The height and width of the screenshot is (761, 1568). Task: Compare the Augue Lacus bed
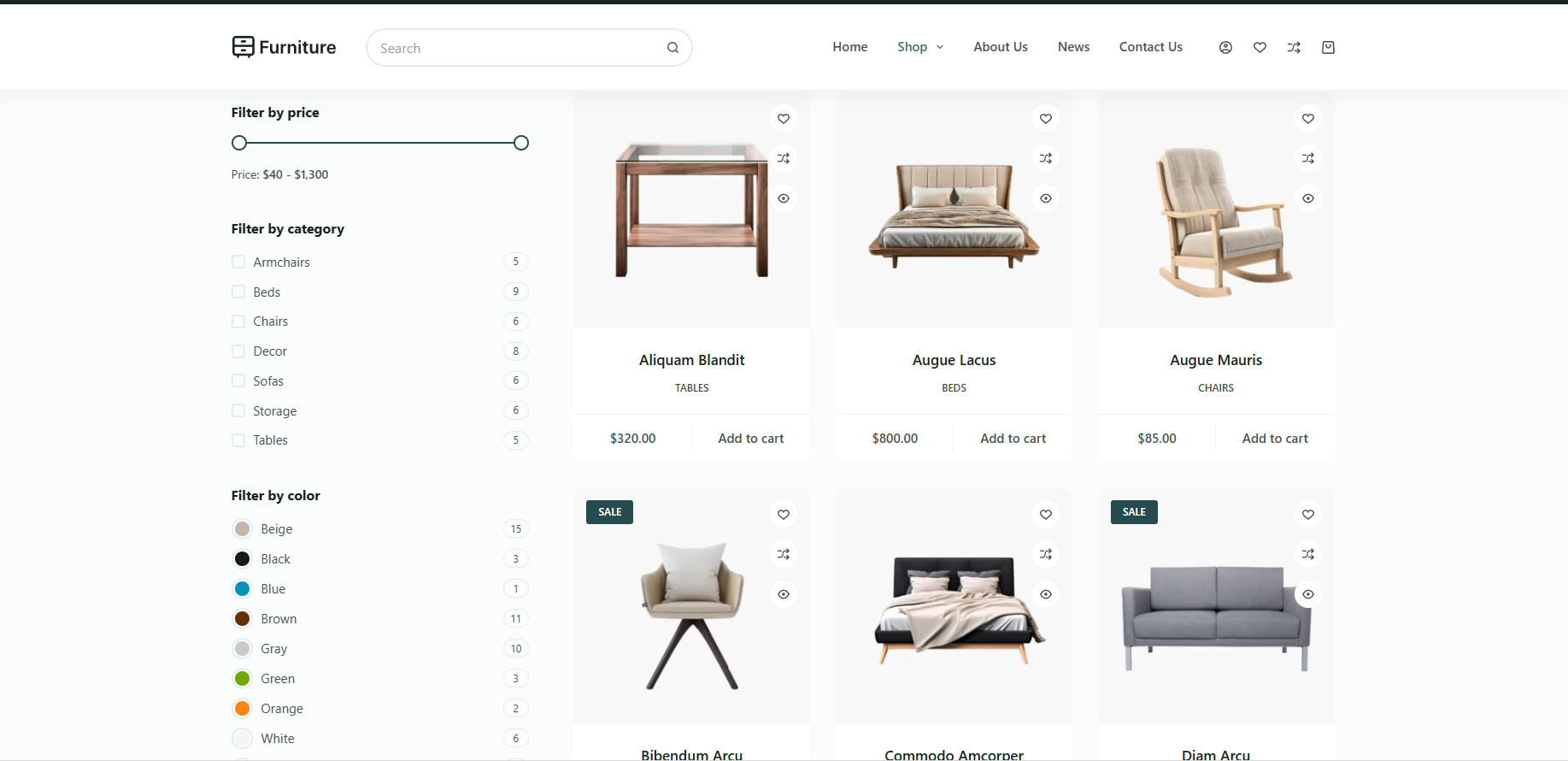[x=1046, y=158]
